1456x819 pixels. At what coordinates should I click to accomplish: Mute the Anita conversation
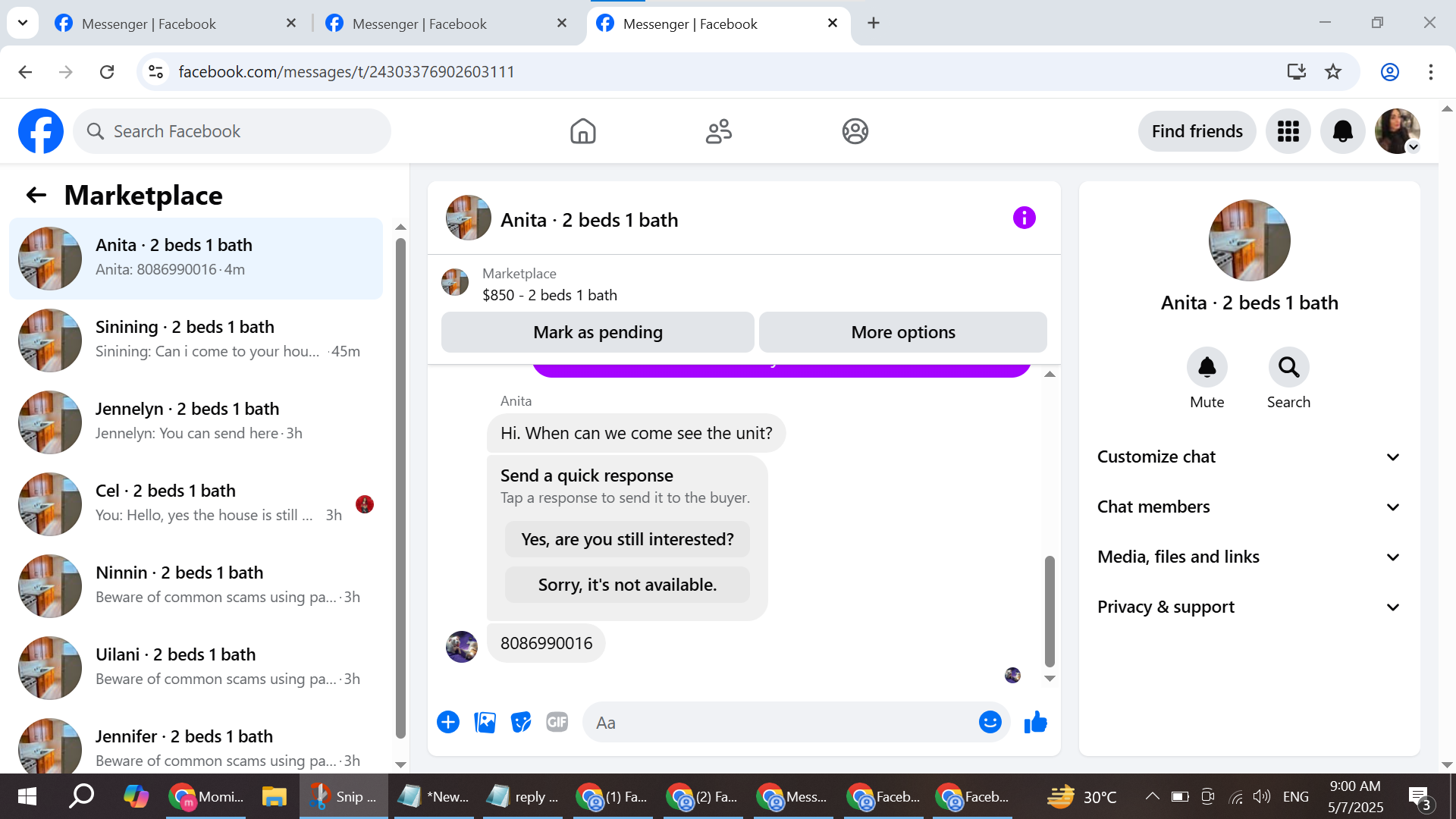click(x=1207, y=368)
